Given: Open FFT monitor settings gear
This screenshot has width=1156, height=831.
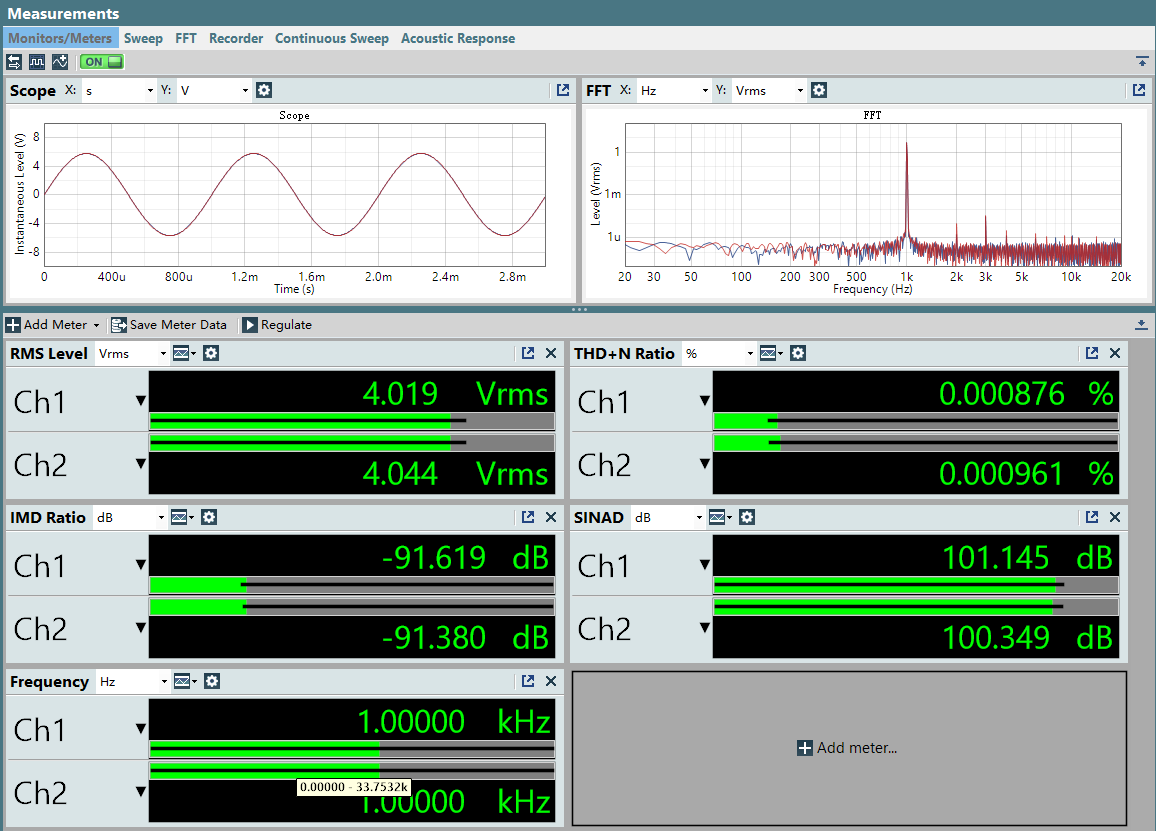Looking at the screenshot, I should pos(818,90).
